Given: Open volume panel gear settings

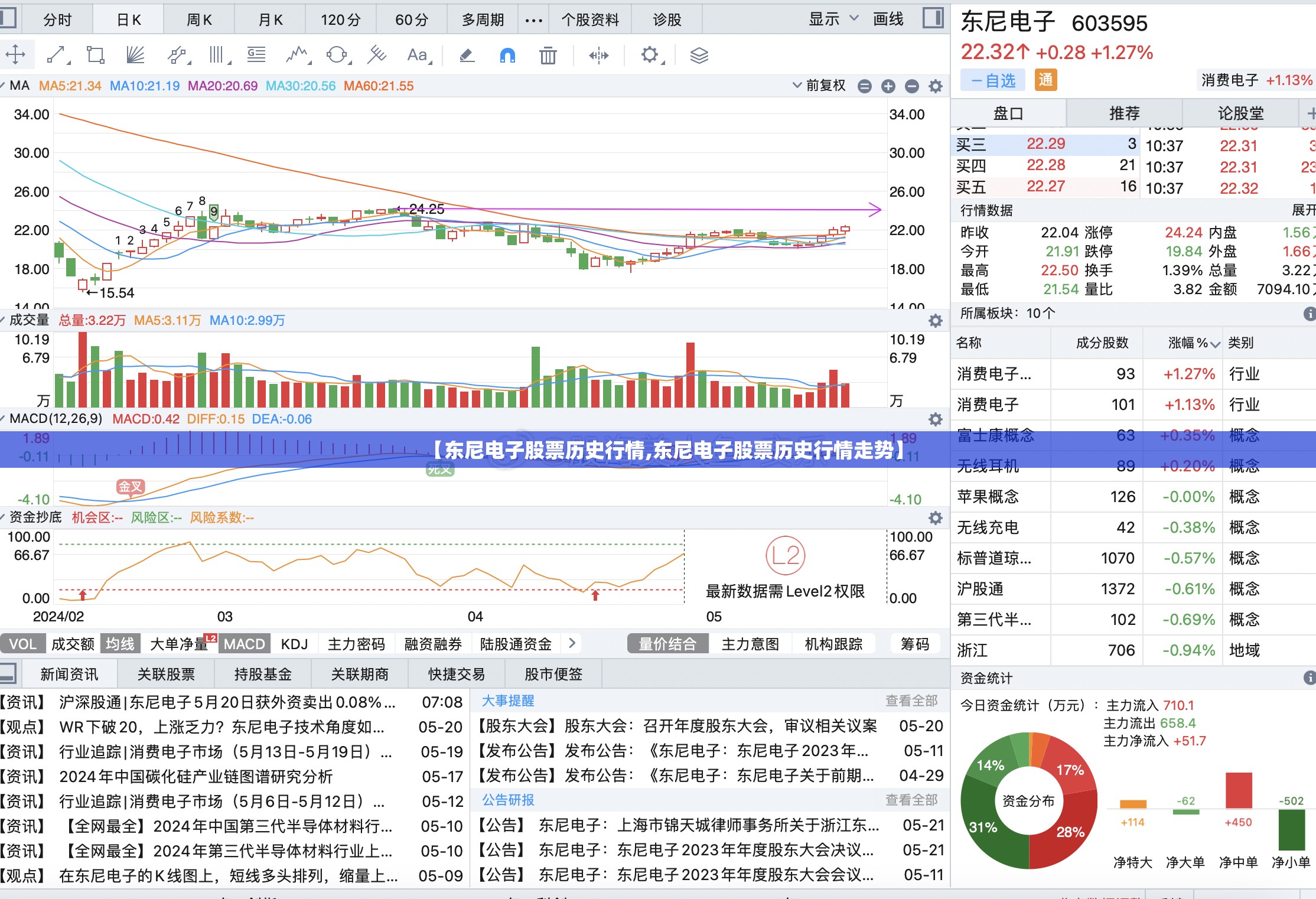Looking at the screenshot, I should tap(935, 321).
